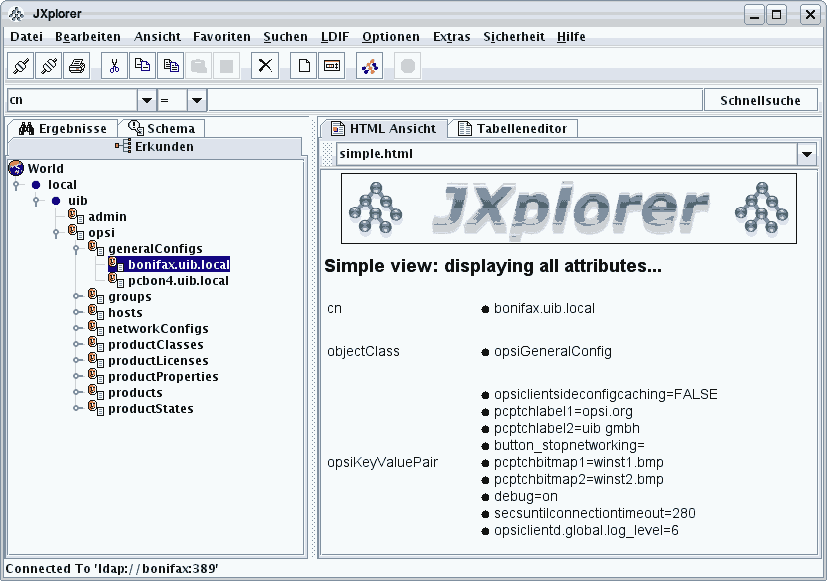Switch to the Tabelleneditor tab
827x581 pixels.
point(512,129)
